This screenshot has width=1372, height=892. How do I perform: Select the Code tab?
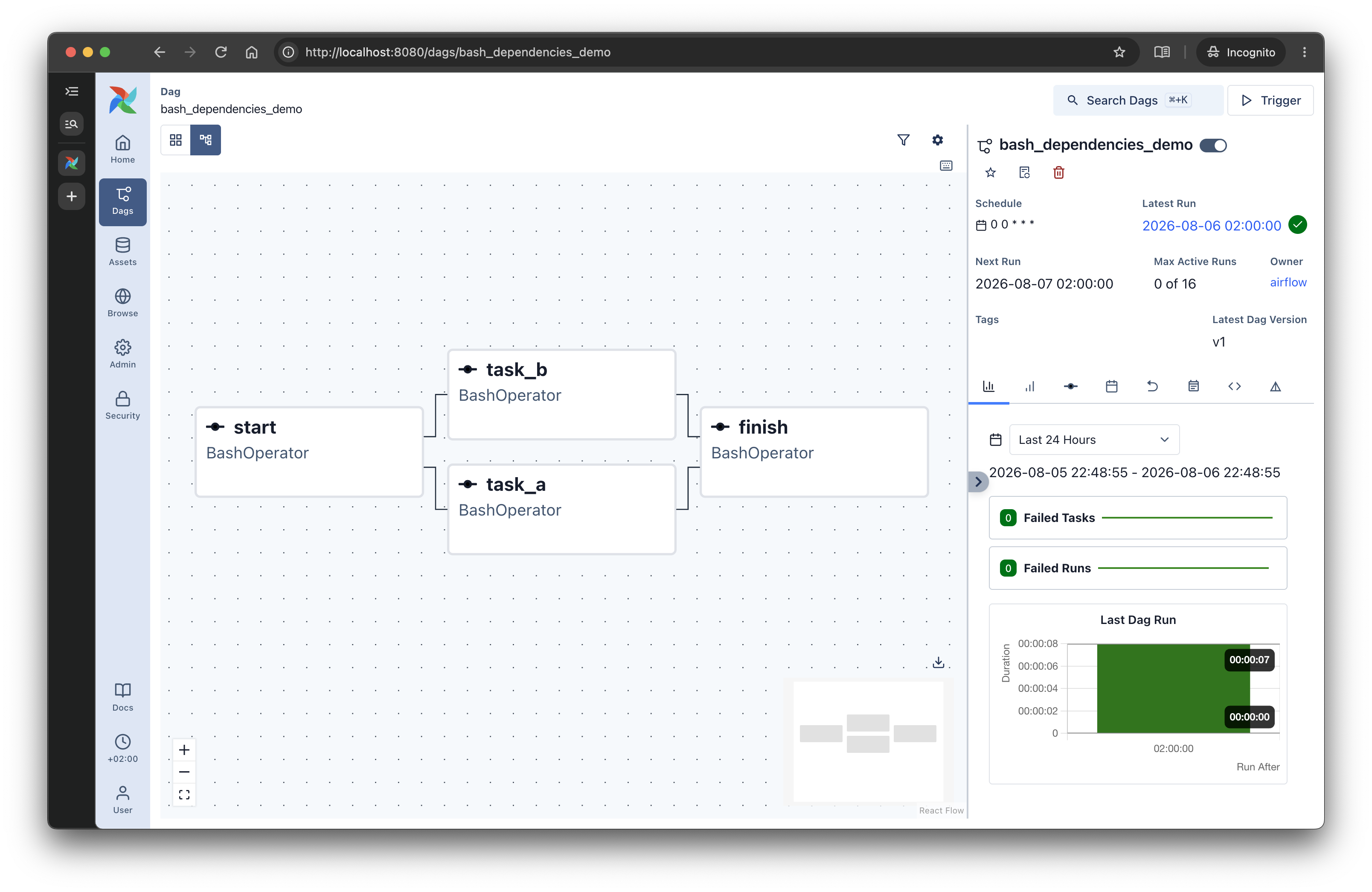coord(1234,386)
